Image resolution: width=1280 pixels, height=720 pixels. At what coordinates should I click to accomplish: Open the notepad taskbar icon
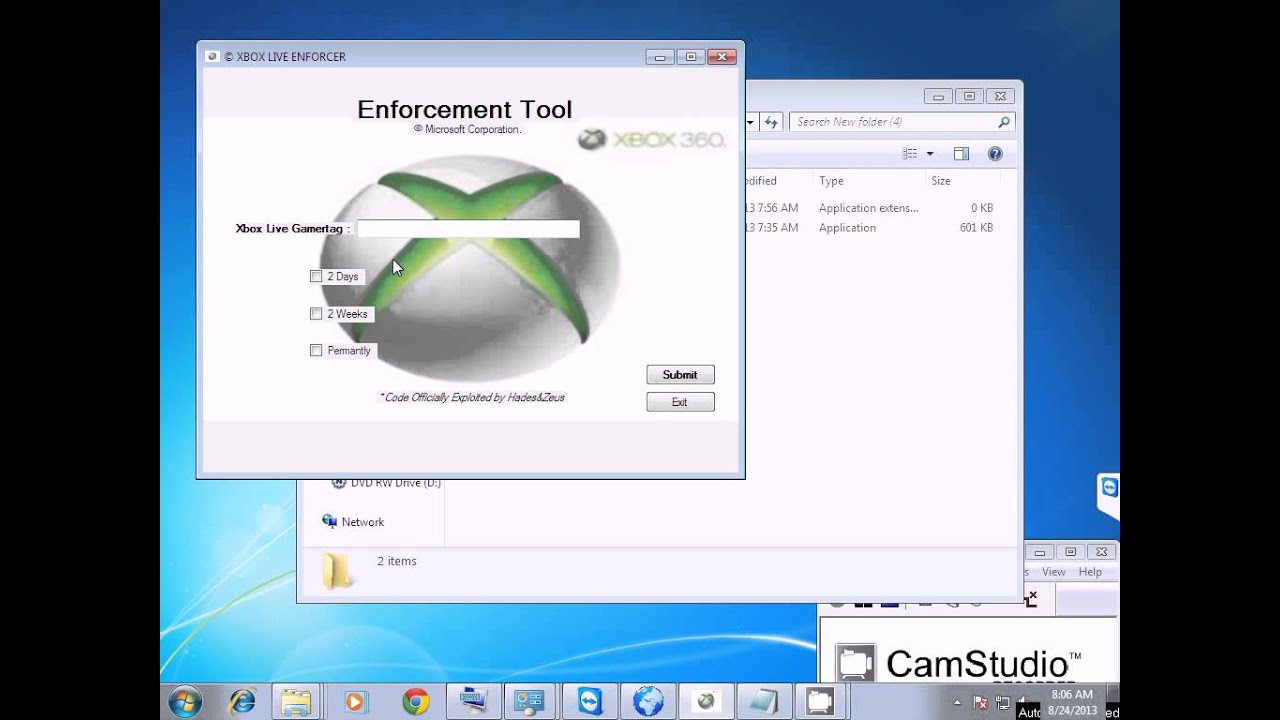click(762, 702)
